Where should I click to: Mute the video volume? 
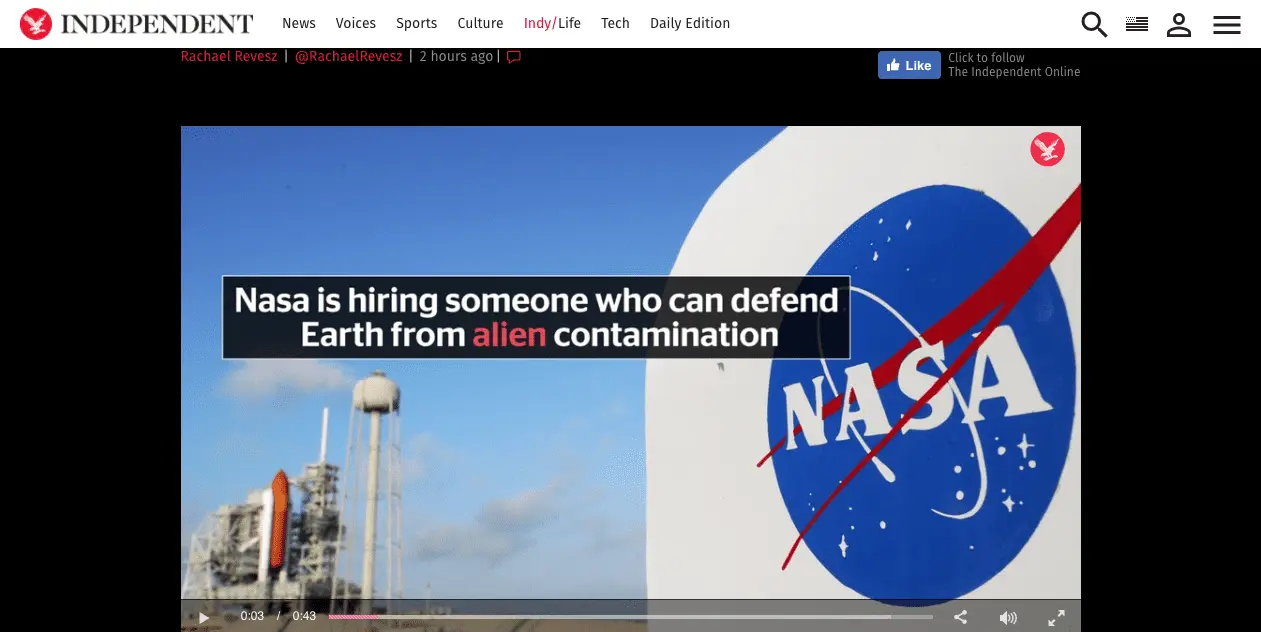click(x=1008, y=617)
